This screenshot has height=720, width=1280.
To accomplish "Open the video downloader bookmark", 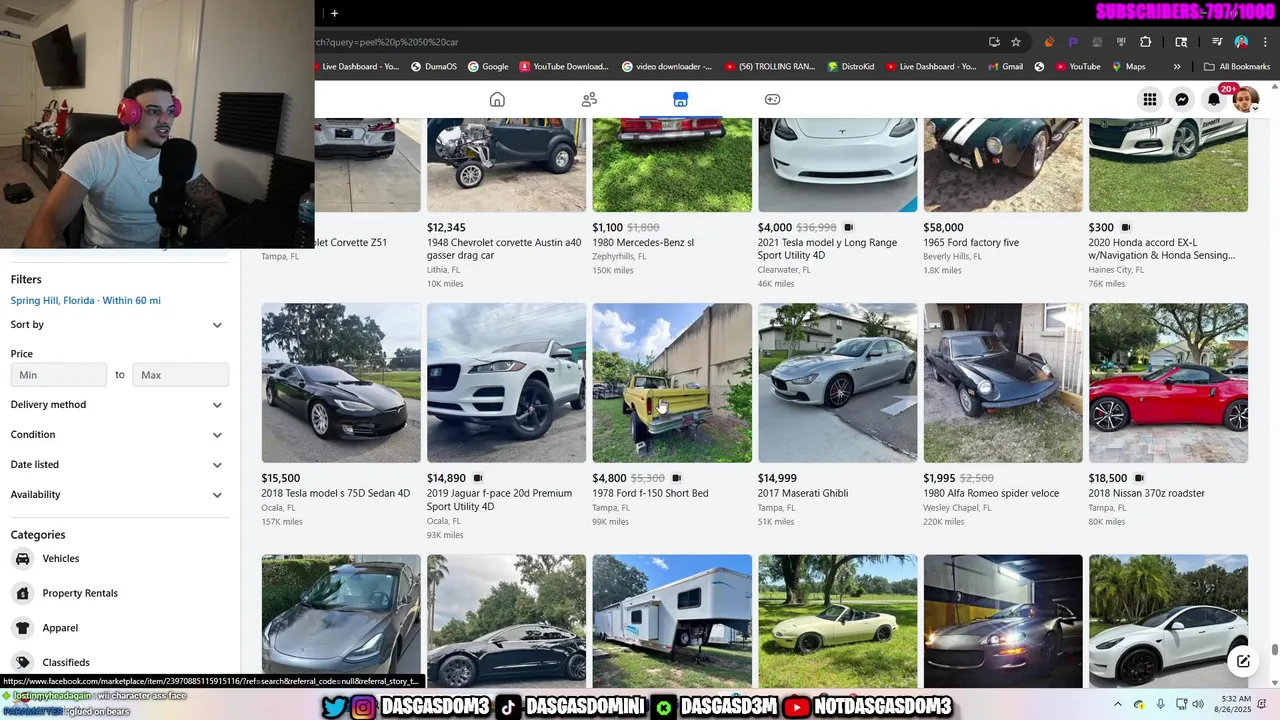I will tap(667, 67).
